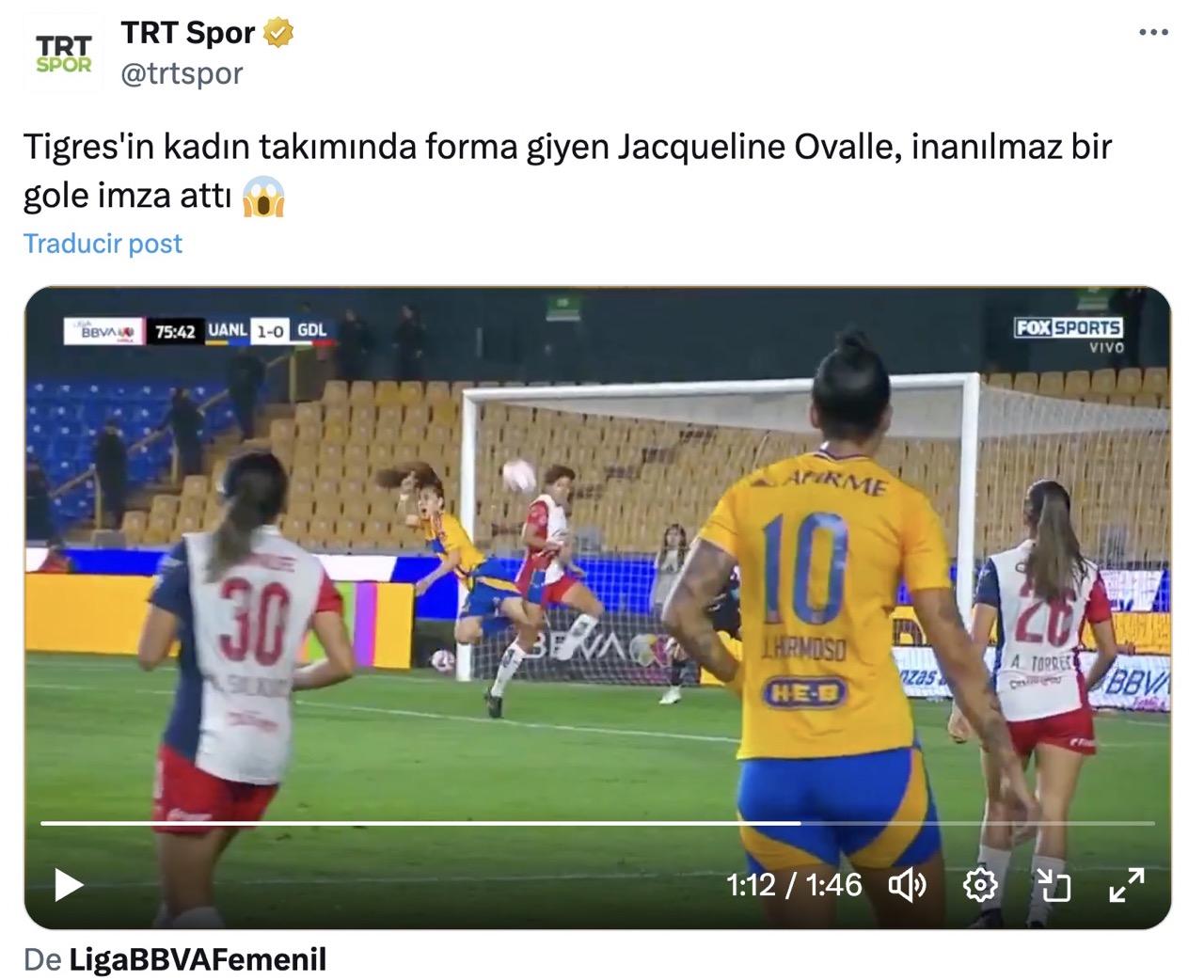
Task: Pop the video out with the picture-in-picture icon
Action: (x=1053, y=885)
